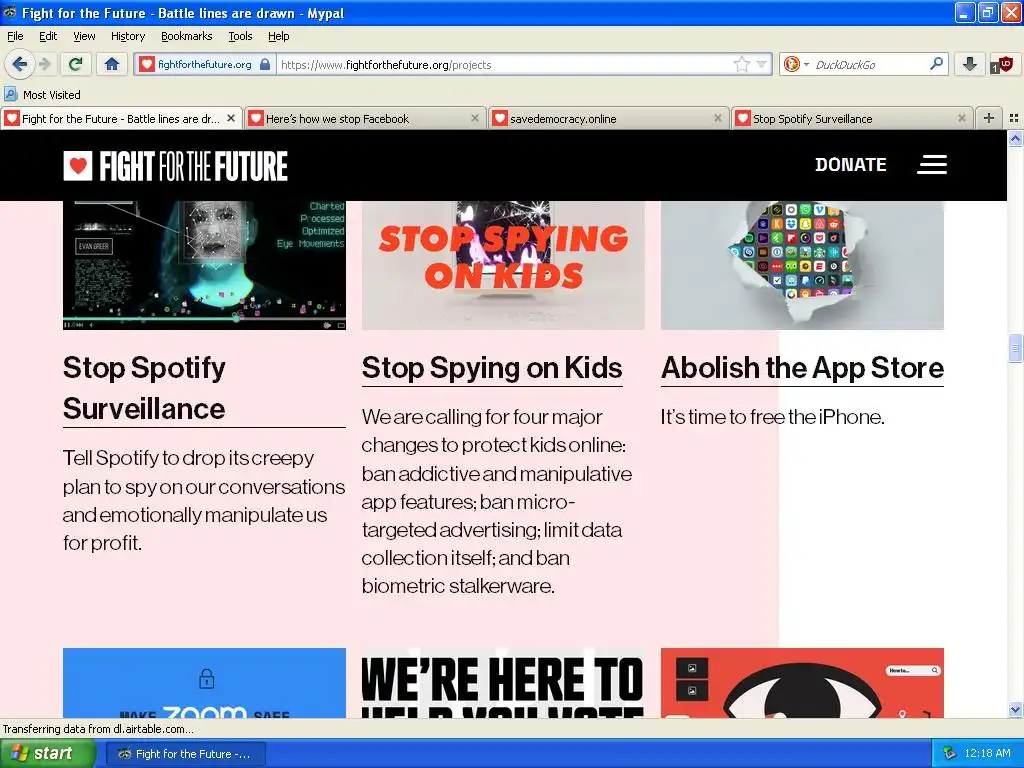Open the History menu

point(128,36)
